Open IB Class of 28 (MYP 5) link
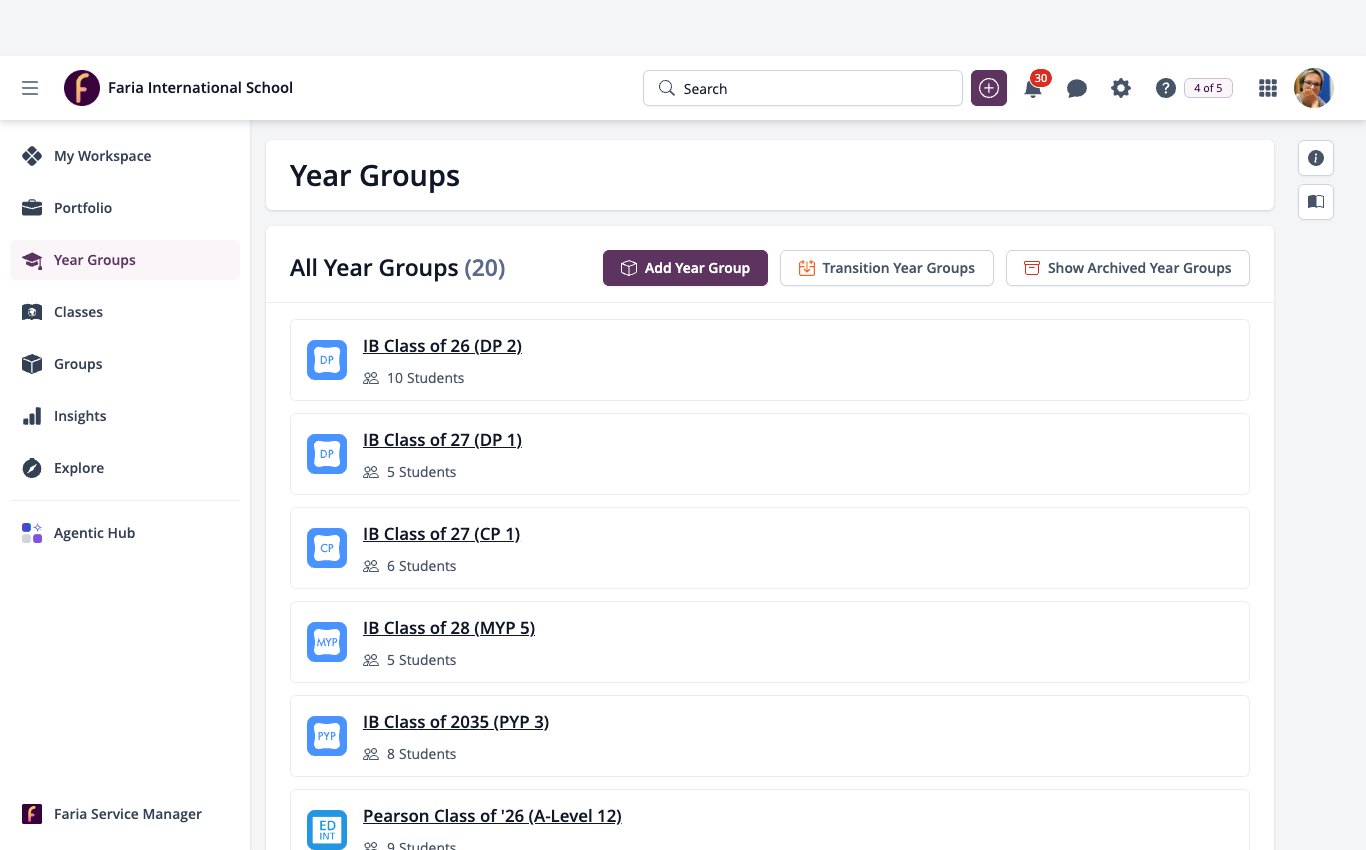 (x=449, y=628)
